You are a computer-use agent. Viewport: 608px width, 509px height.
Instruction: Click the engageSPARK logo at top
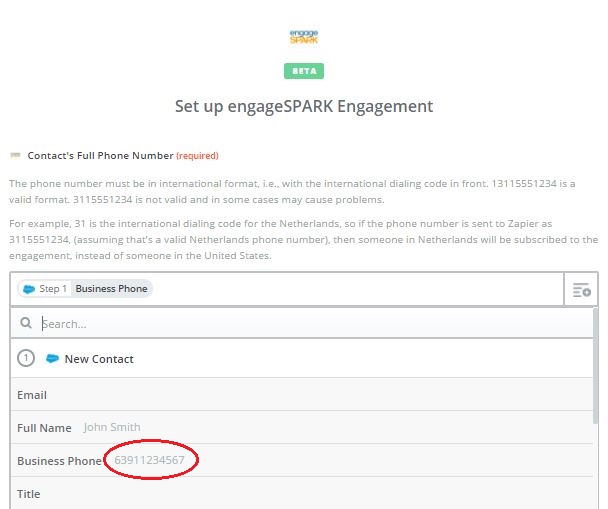tap(304, 36)
